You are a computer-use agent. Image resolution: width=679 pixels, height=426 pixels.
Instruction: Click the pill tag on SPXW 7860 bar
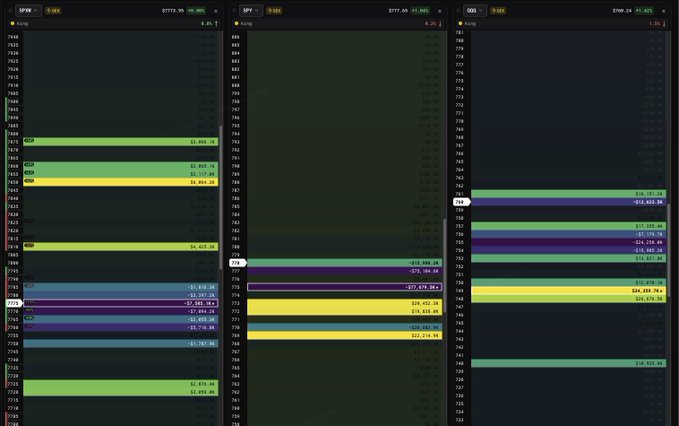pyautogui.click(x=29, y=165)
